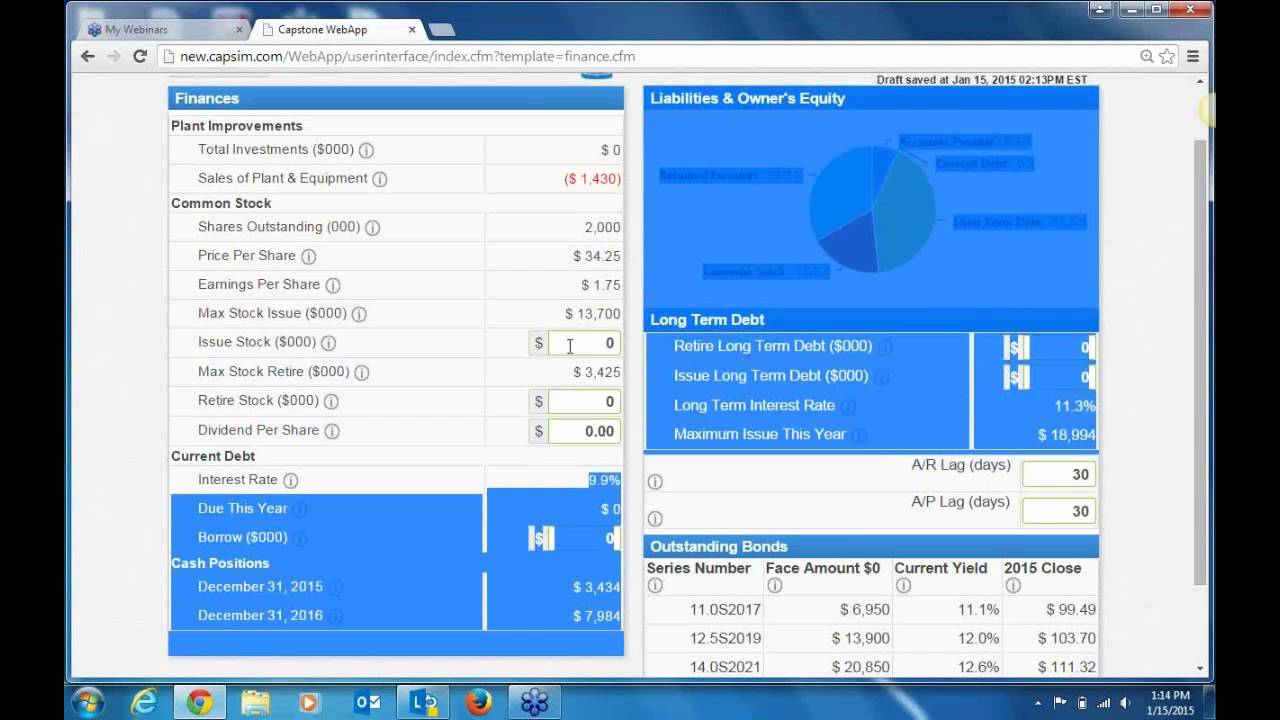Screen dimensions: 1280x720
Task: Go back with browser back arrow
Action: point(88,56)
